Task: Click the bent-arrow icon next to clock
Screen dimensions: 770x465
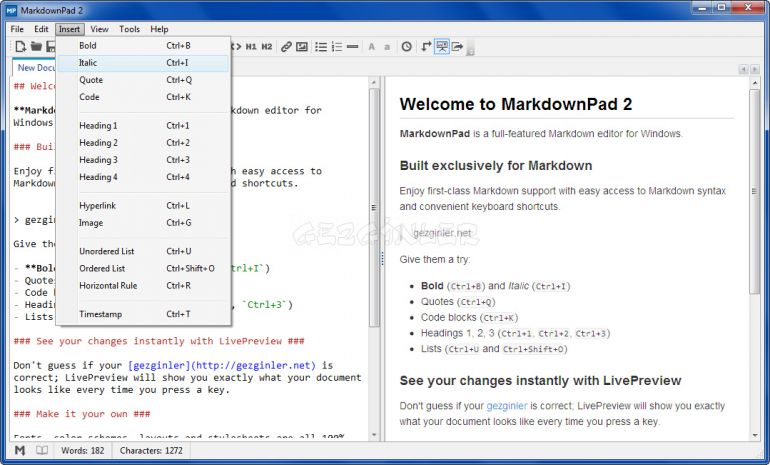Action: pos(426,47)
